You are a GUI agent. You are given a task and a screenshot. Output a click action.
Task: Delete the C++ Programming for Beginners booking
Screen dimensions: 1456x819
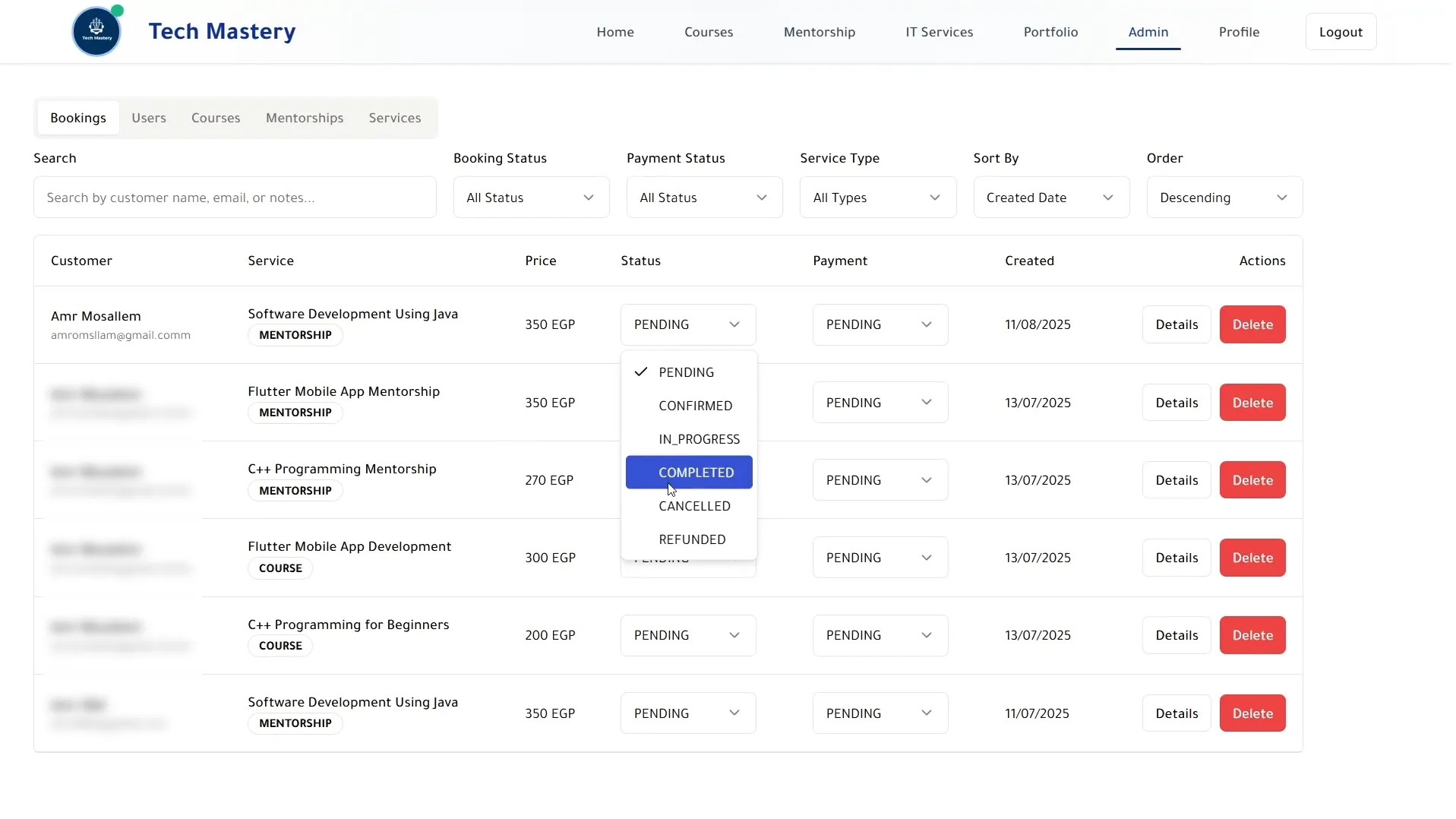pos(1252,635)
